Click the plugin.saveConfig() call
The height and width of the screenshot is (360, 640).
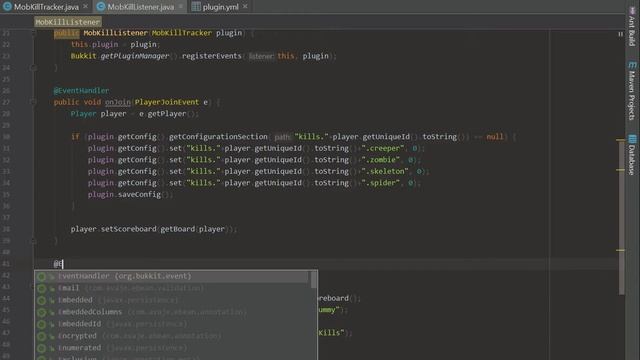point(130,194)
